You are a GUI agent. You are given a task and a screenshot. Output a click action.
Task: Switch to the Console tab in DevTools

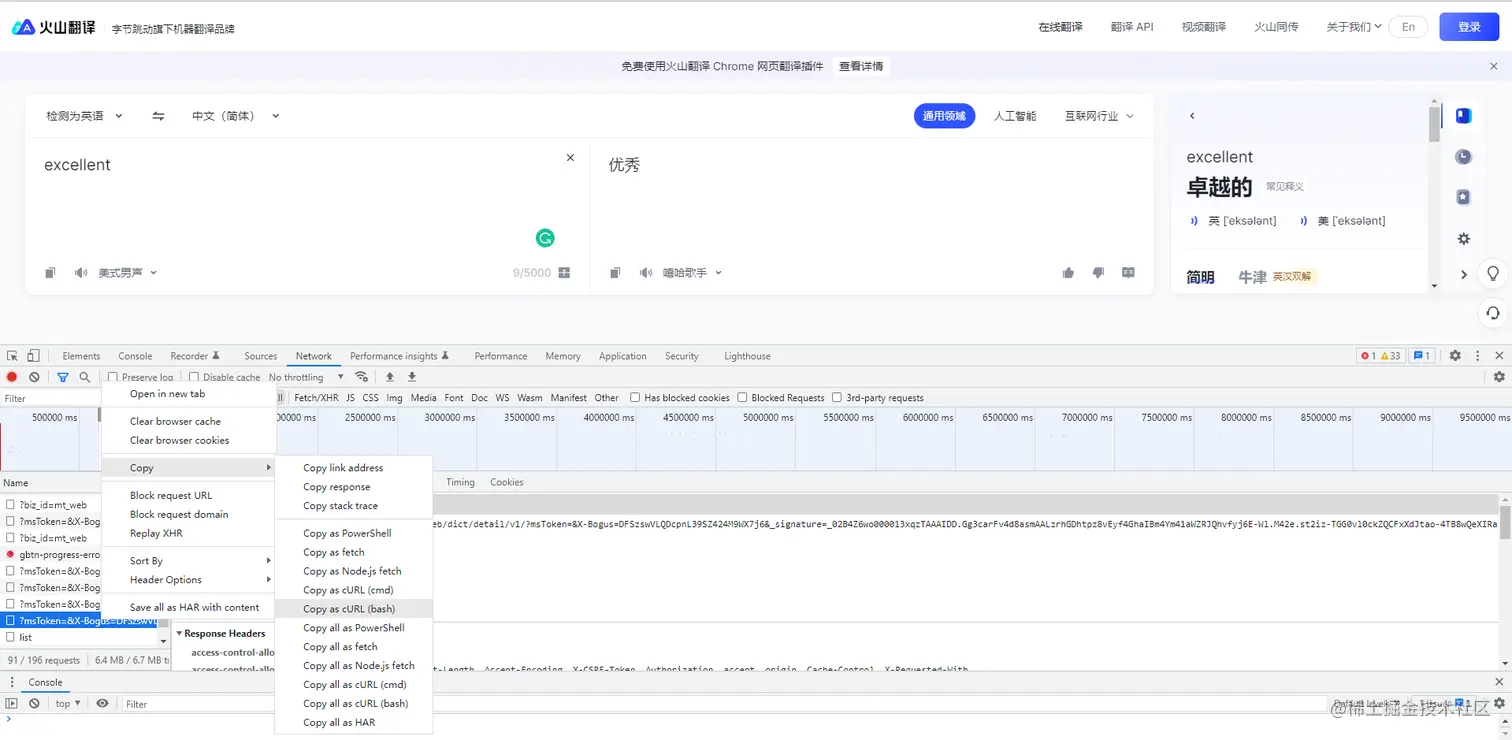(135, 356)
